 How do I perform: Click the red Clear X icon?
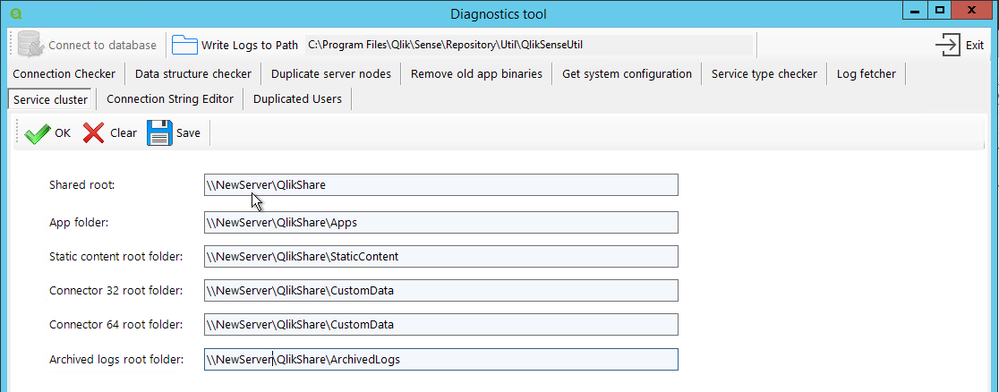point(94,133)
